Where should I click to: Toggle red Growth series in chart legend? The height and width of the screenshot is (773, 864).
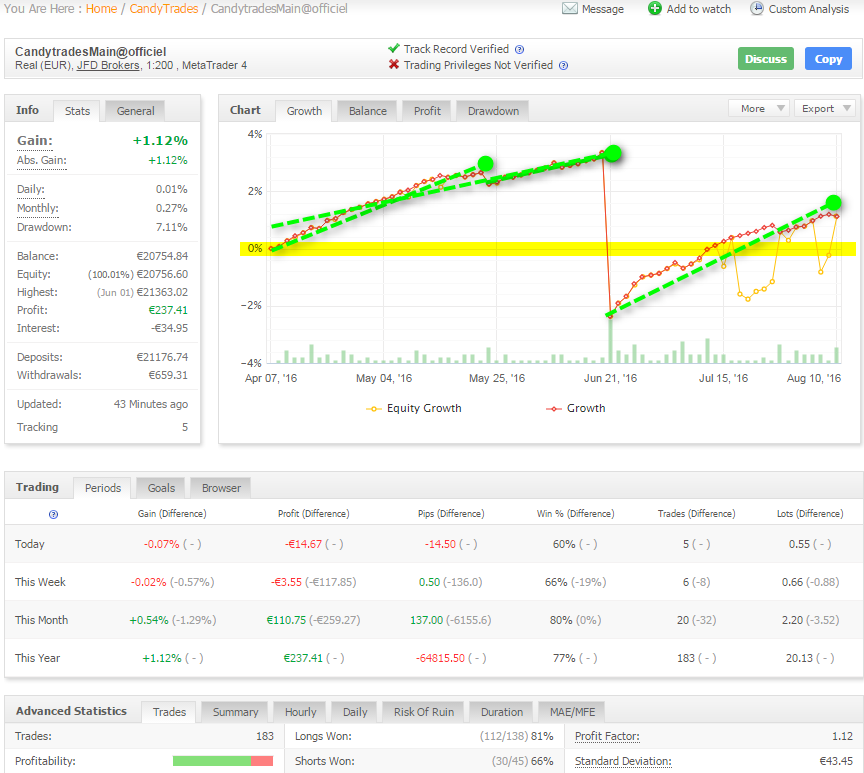point(576,408)
